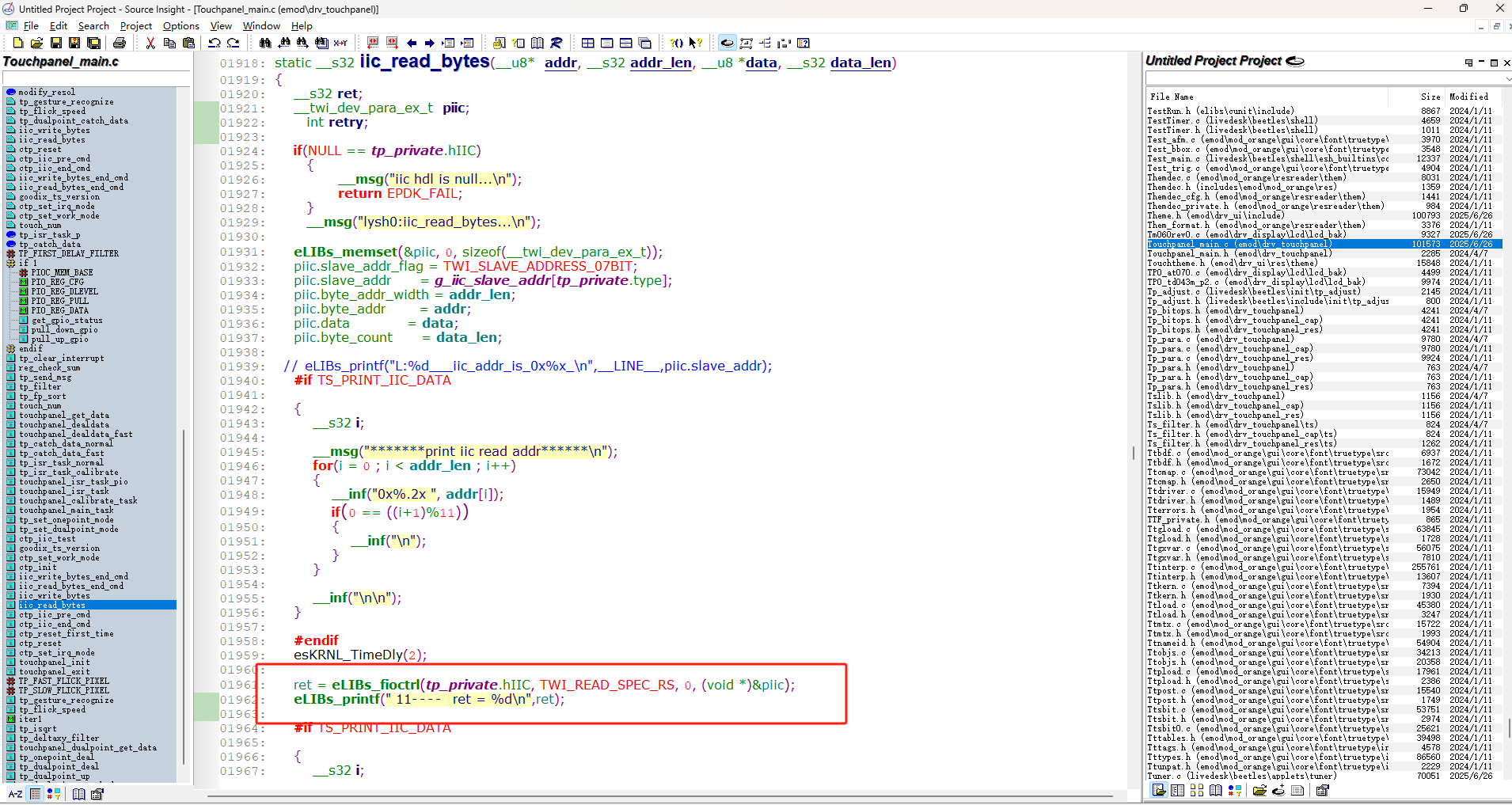Toggle the Project Window toolbar button

(x=727, y=43)
